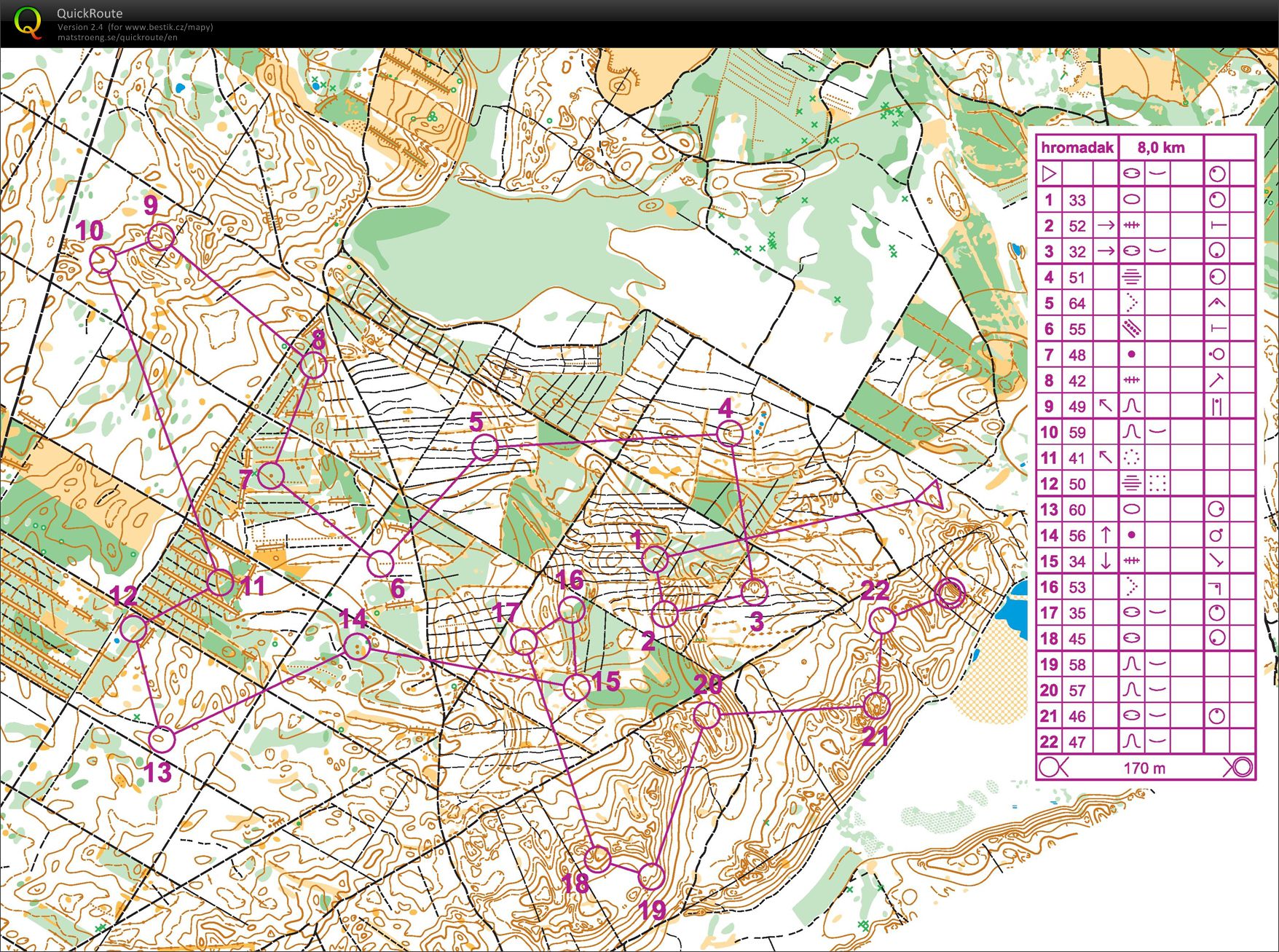Viewport: 1279px width, 952px height.
Task: Click the dotted circle symbol in row 11
Action: [1131, 458]
